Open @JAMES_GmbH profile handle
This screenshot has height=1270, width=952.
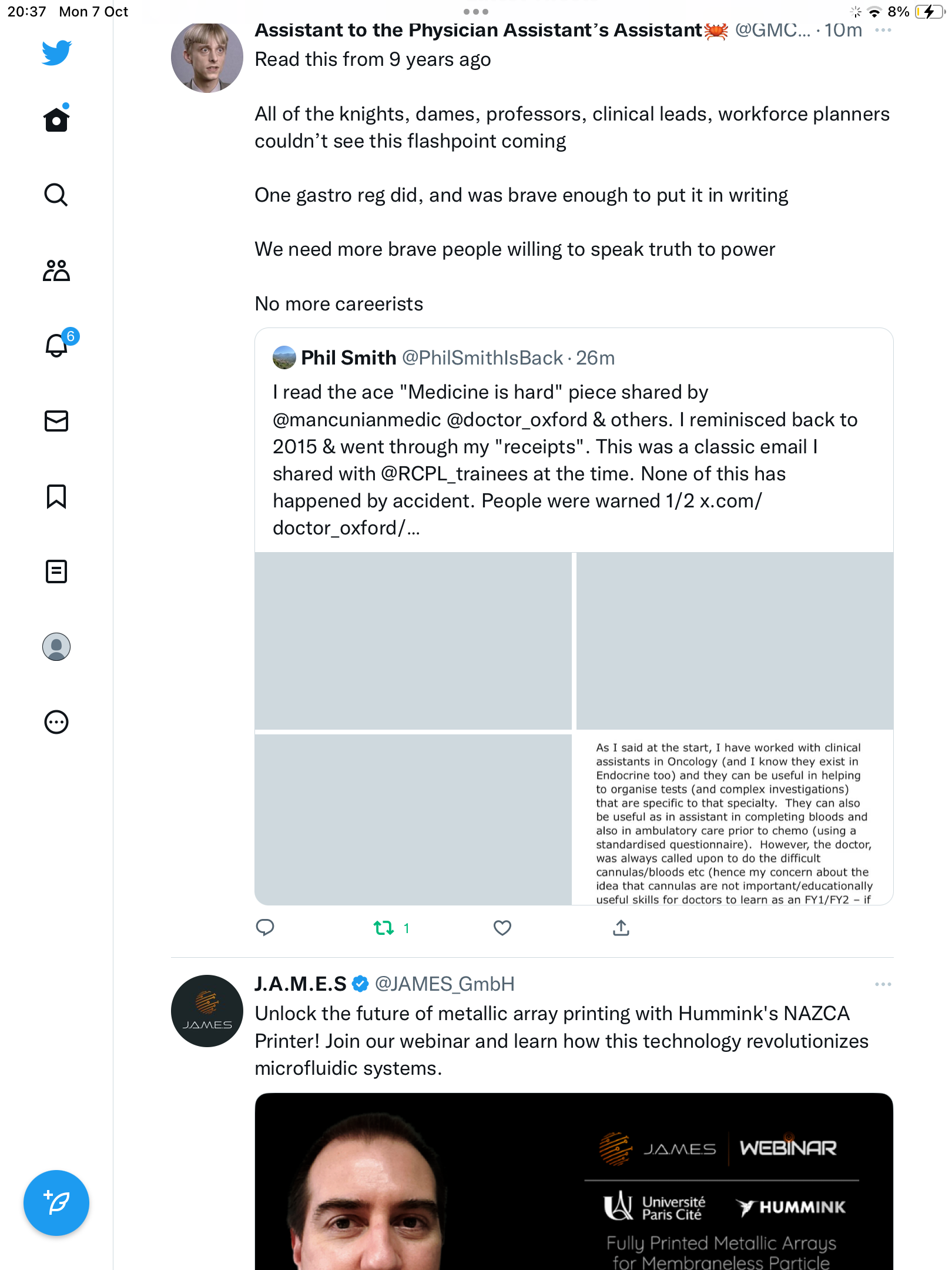[x=445, y=984]
